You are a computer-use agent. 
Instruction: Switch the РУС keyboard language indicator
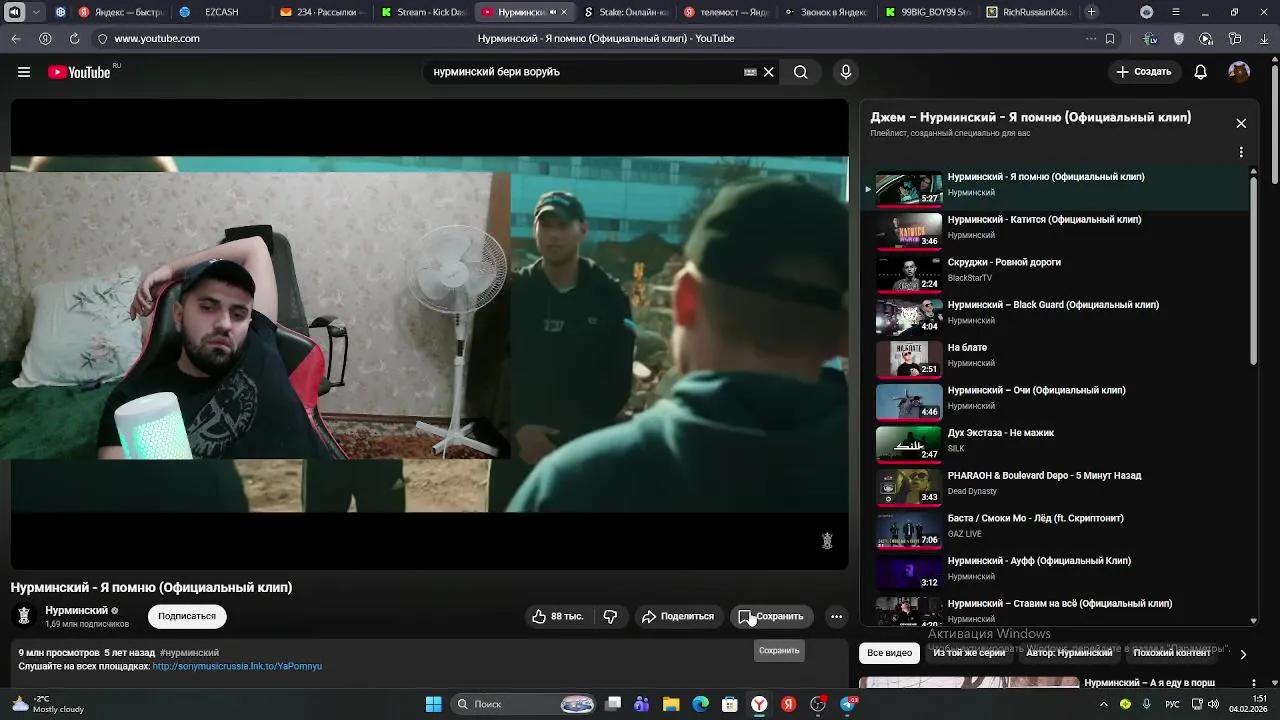(x=1172, y=704)
